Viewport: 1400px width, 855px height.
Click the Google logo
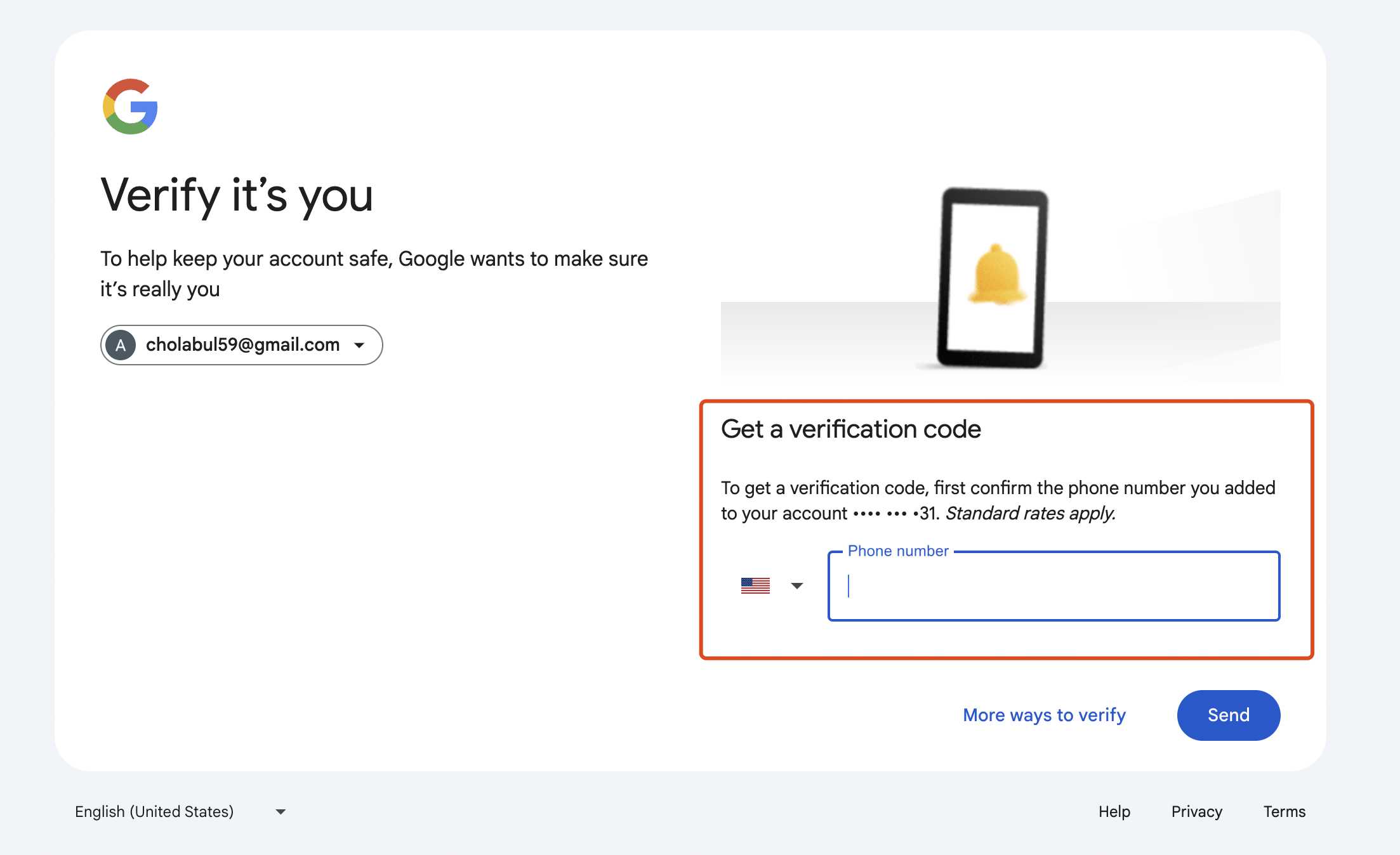pyautogui.click(x=130, y=107)
